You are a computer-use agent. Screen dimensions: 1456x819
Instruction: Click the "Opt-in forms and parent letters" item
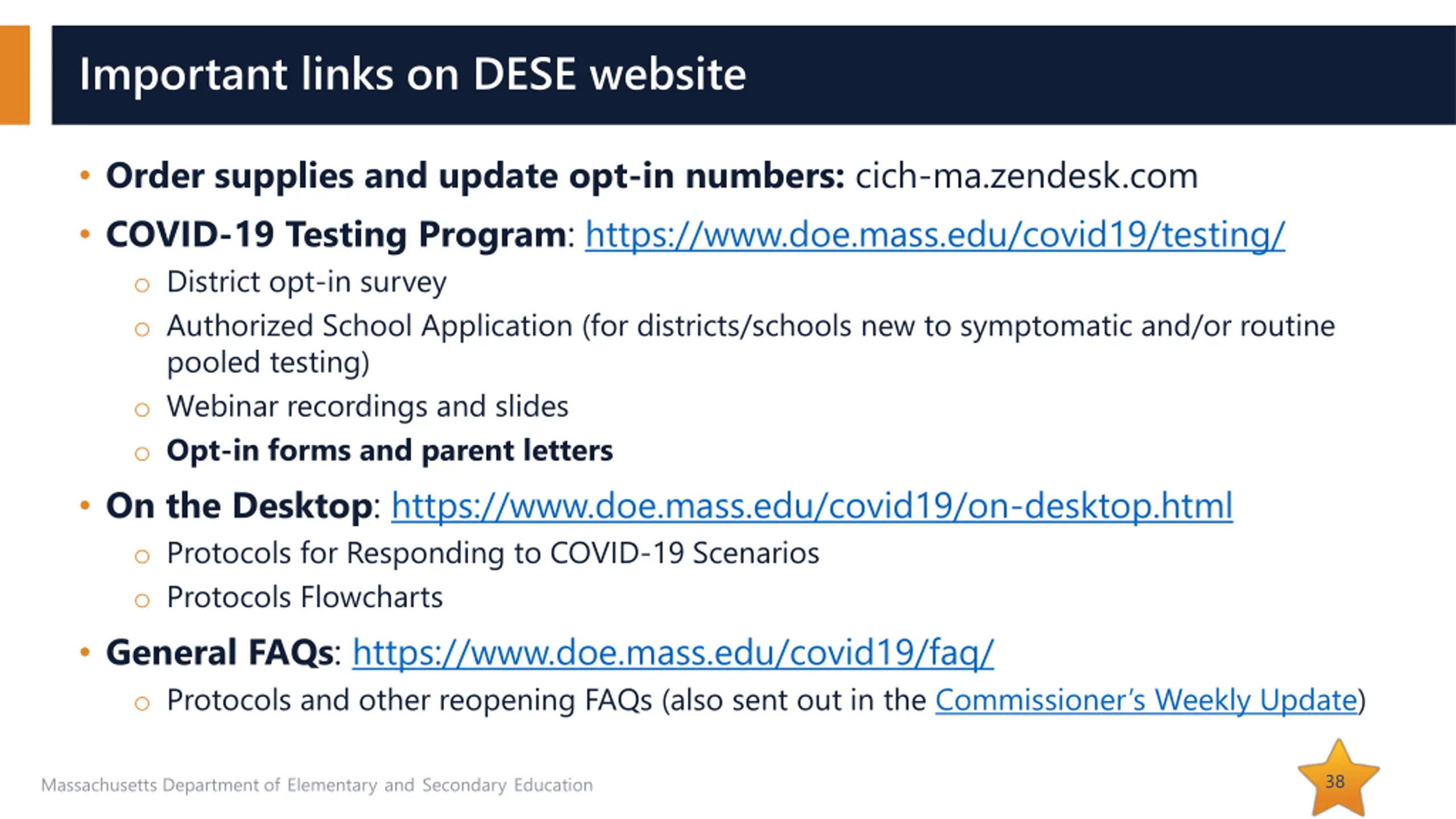click(x=390, y=451)
